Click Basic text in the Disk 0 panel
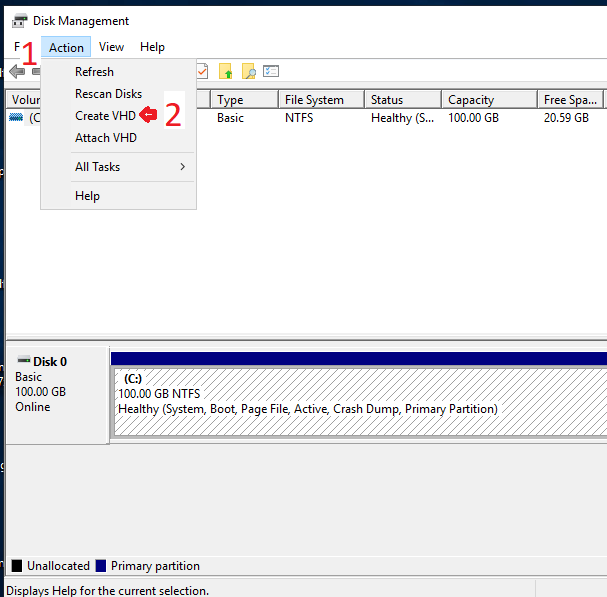Screen dimensions: 607x597 [28, 377]
